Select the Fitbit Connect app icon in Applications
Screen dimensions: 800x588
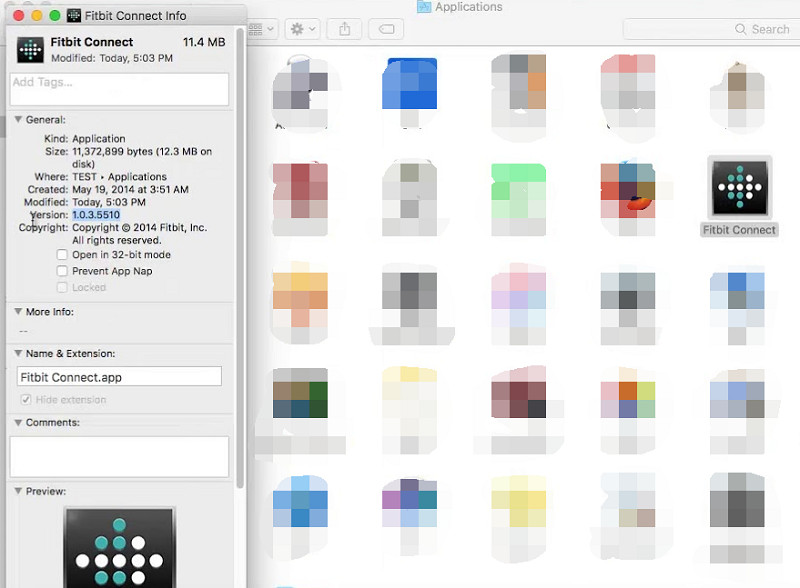click(x=739, y=187)
